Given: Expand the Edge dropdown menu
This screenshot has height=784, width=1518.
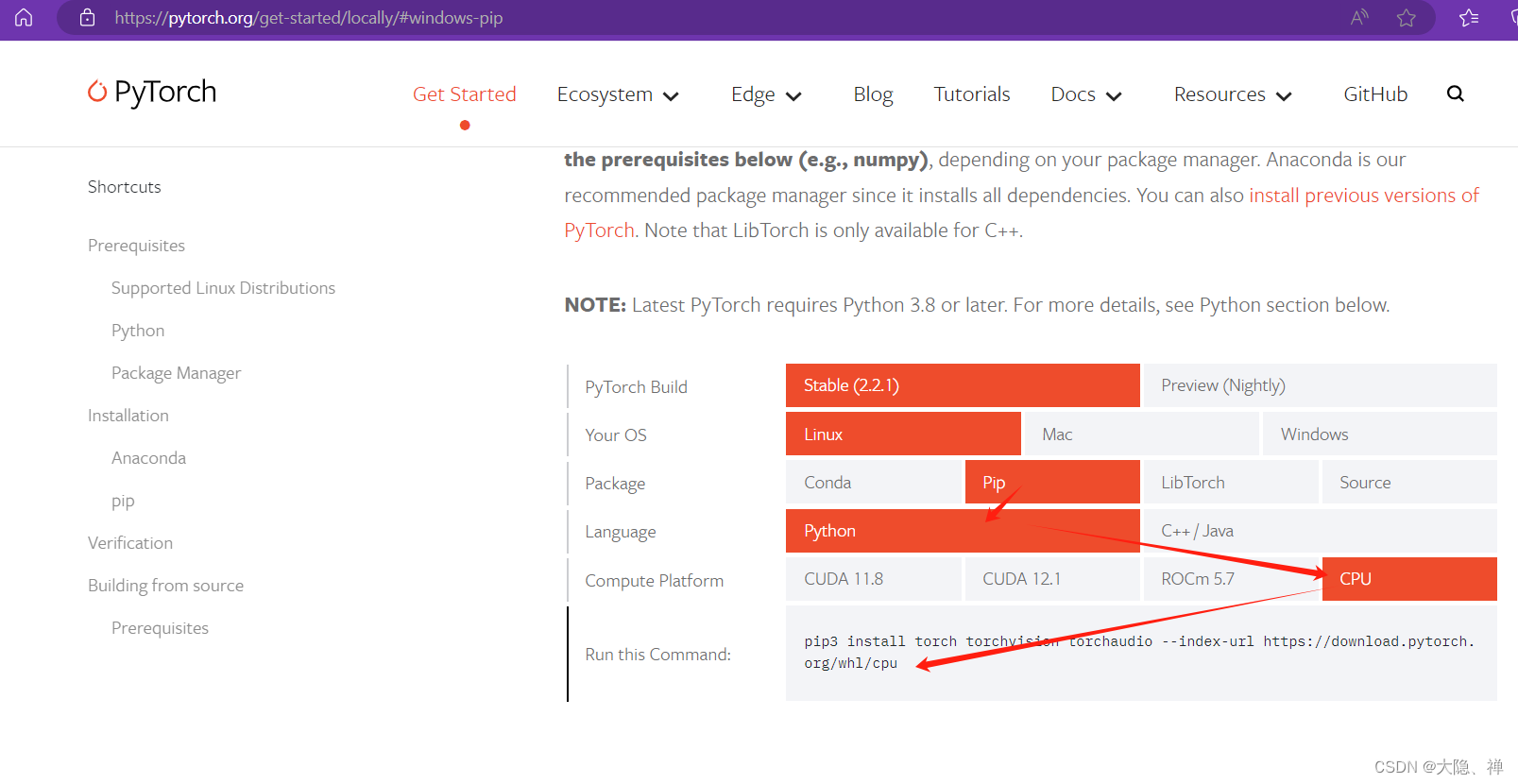Looking at the screenshot, I should tap(766, 94).
